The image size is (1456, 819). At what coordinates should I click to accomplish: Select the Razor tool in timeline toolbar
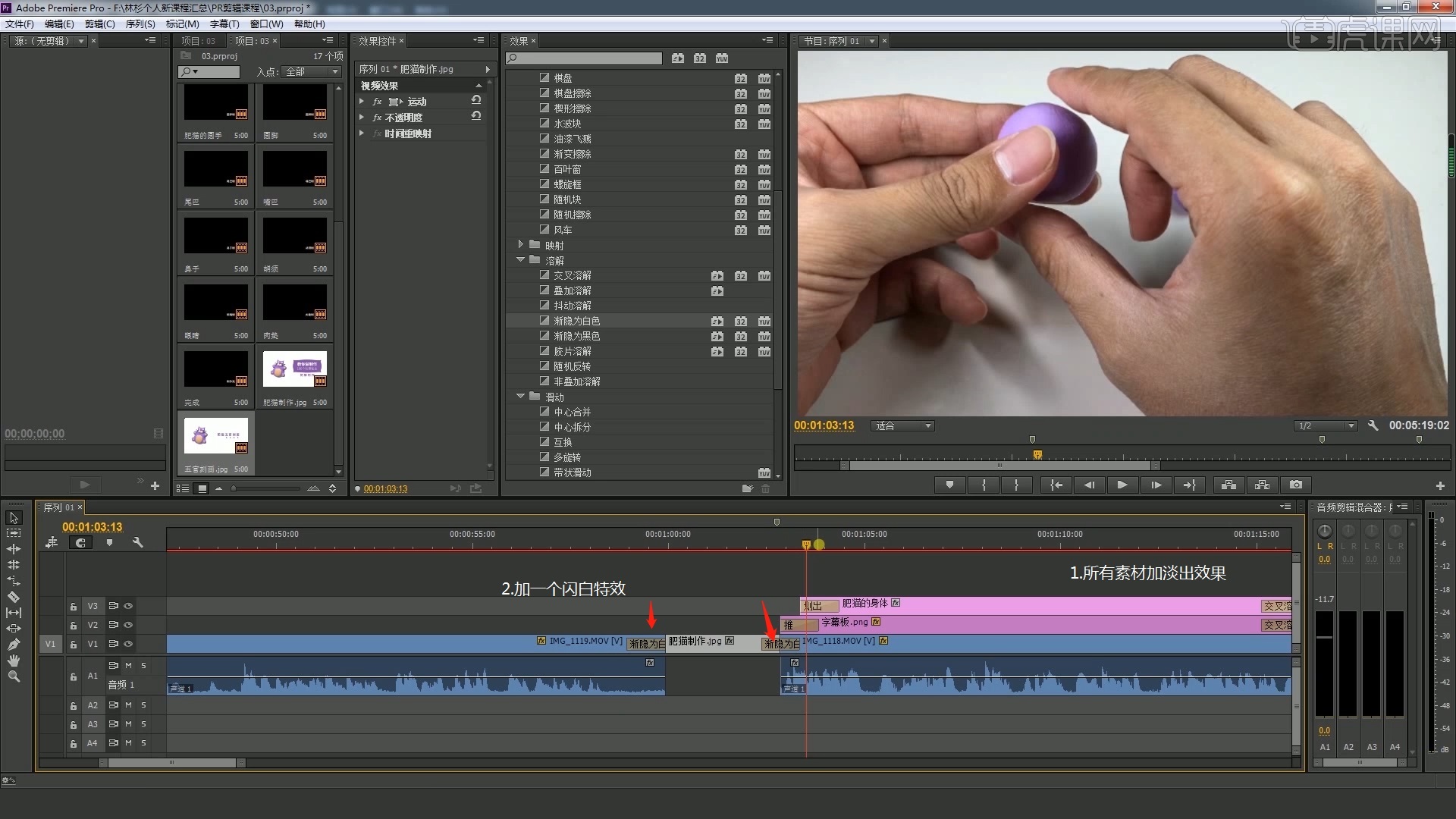14,597
